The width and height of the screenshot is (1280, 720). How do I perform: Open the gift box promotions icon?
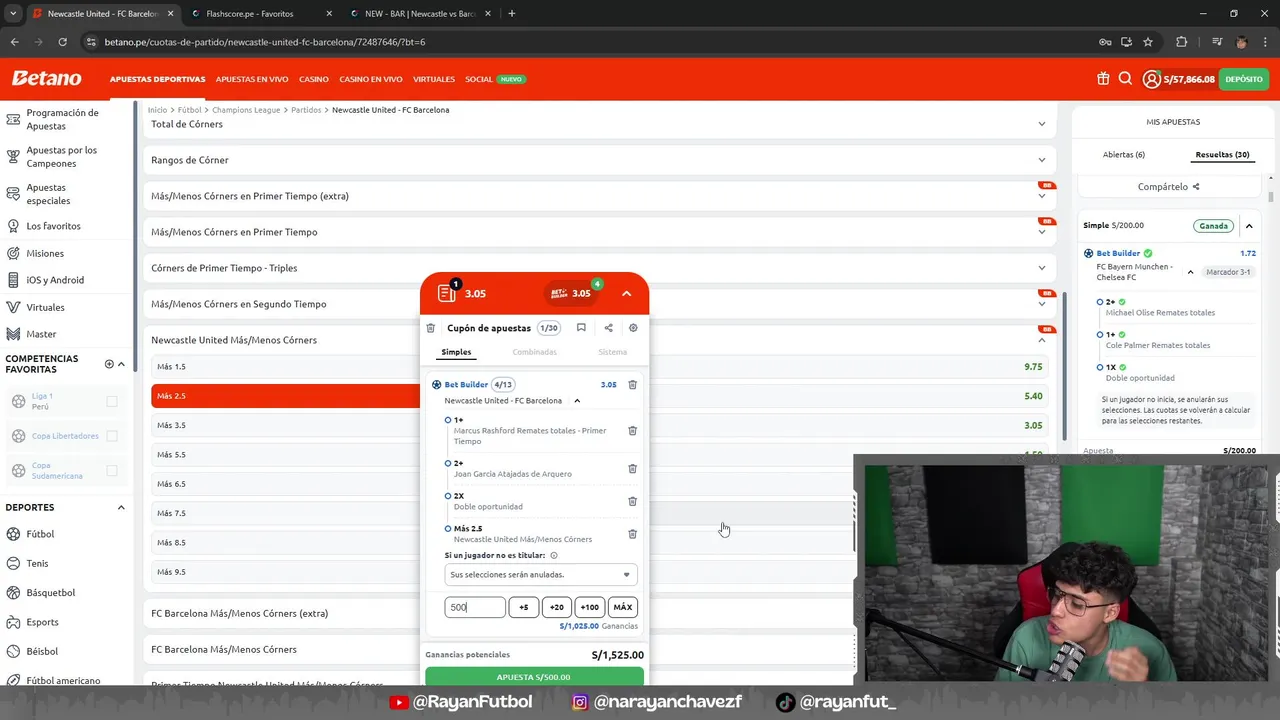coord(1103,79)
